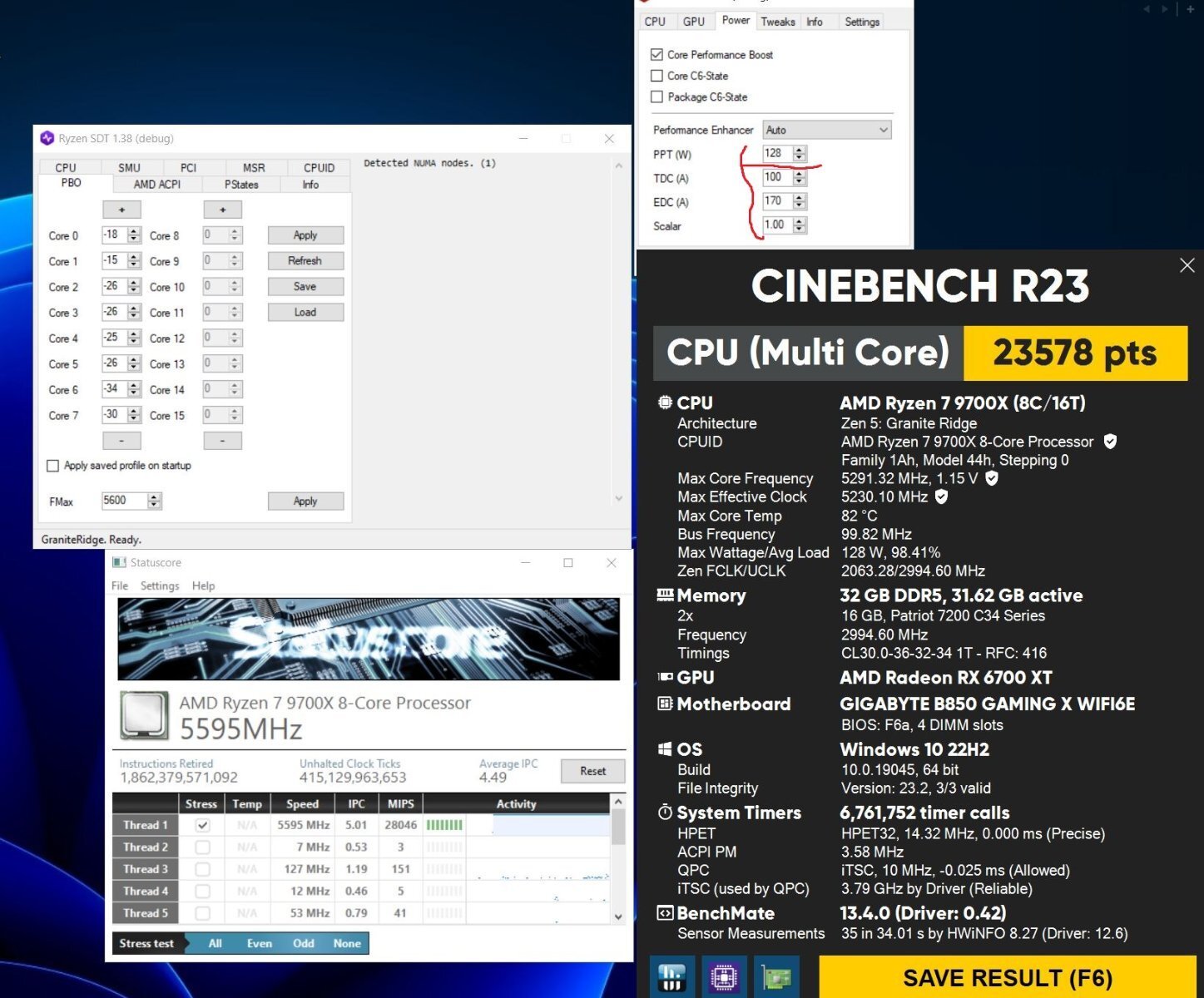The height and width of the screenshot is (998, 1204).
Task: Open Statuscore Settings menu
Action: pos(160,586)
